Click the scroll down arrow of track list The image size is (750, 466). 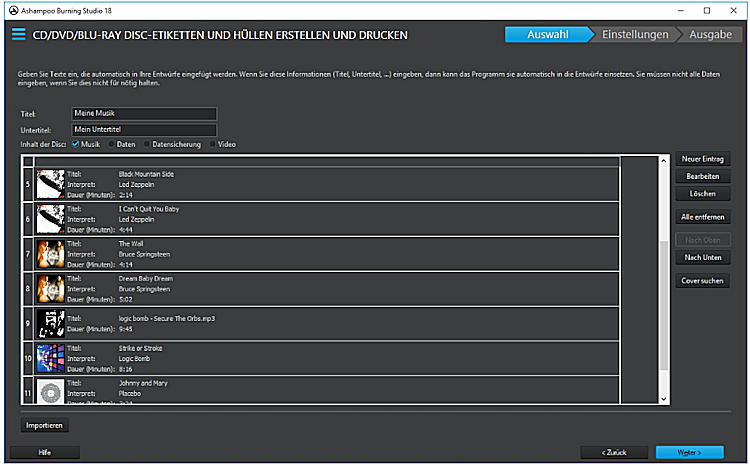point(662,398)
